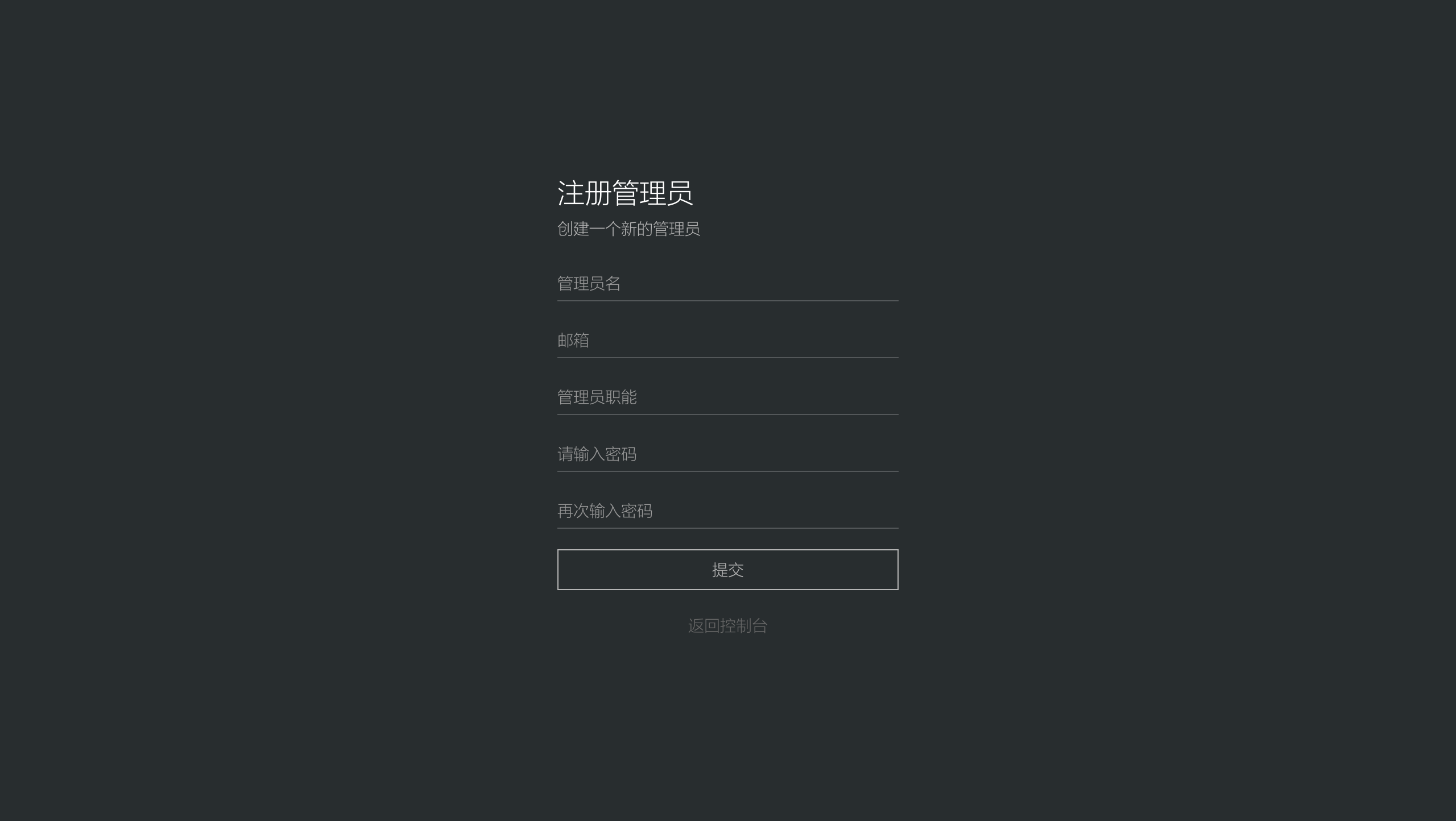Click the 提交 label inside outlined button
This screenshot has height=821, width=1456.
[727, 570]
